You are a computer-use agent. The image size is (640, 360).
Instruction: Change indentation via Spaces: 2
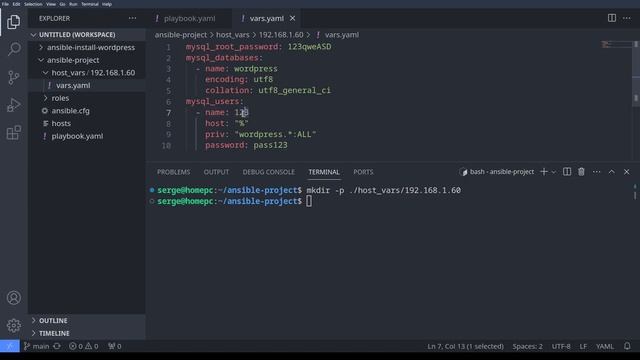(x=527, y=346)
